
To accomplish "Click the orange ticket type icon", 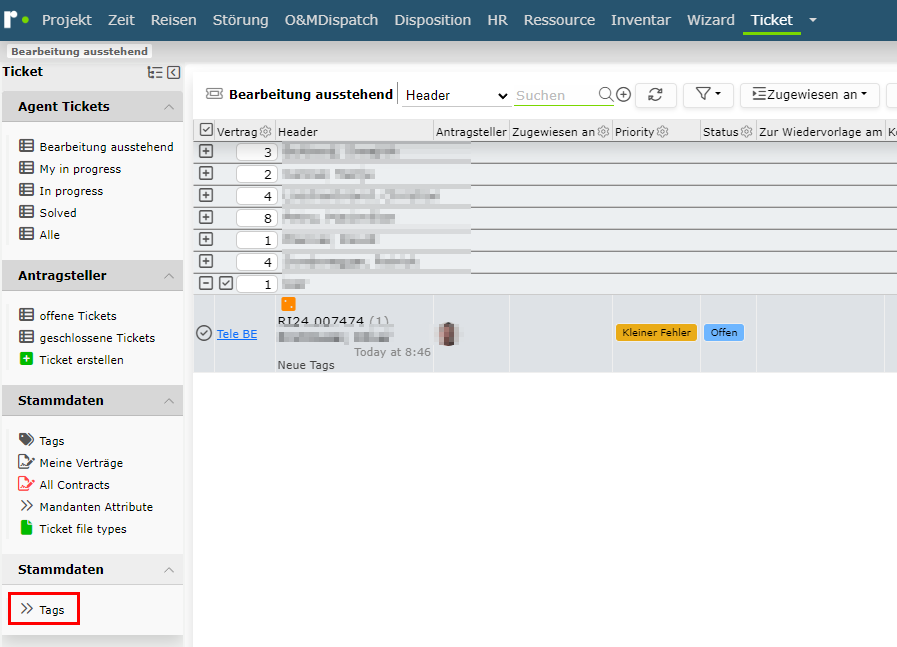I will click(288, 304).
